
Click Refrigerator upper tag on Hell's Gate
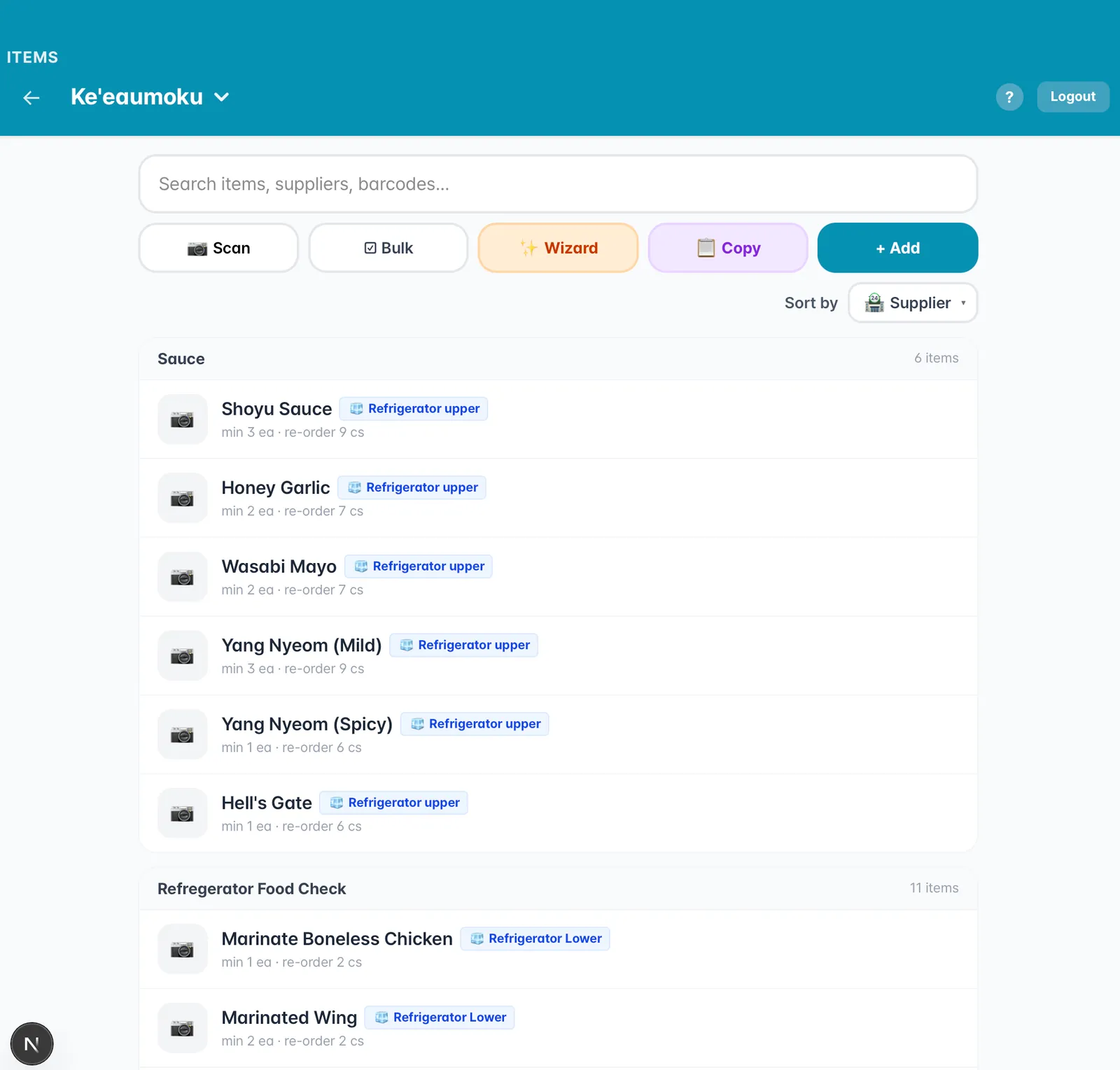click(x=393, y=802)
